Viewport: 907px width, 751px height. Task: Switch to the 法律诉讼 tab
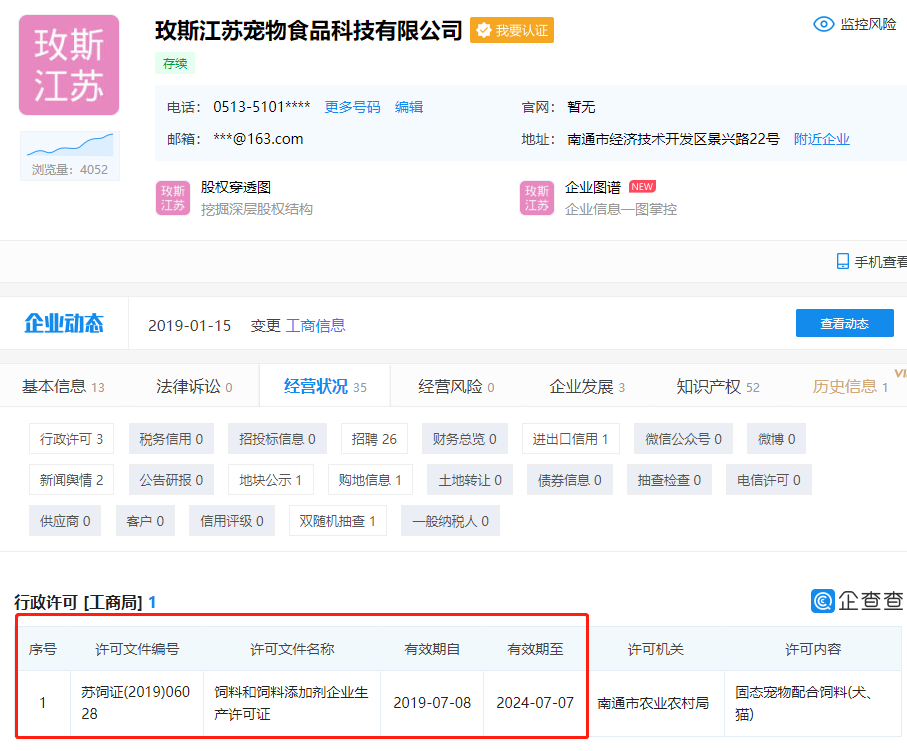pyautogui.click(x=194, y=386)
